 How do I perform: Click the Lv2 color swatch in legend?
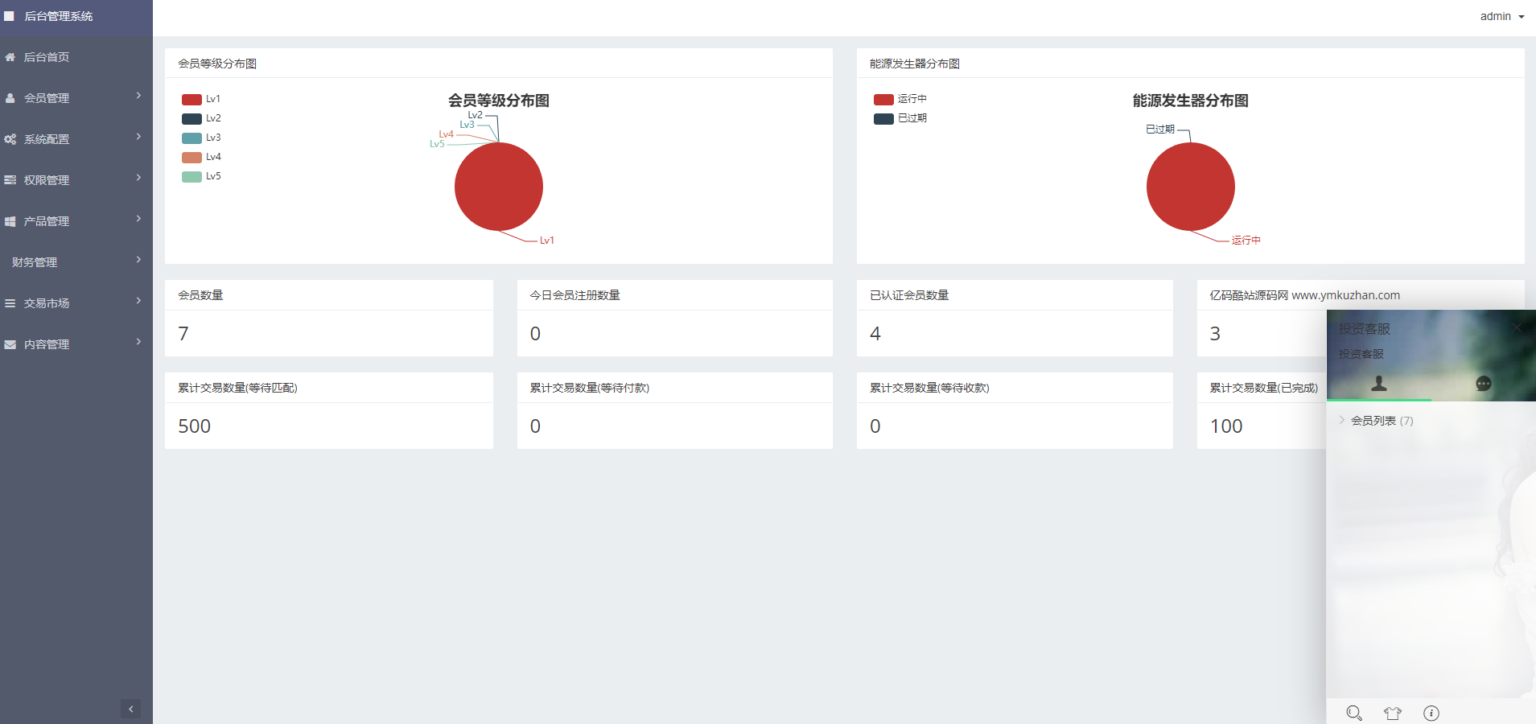coord(190,118)
